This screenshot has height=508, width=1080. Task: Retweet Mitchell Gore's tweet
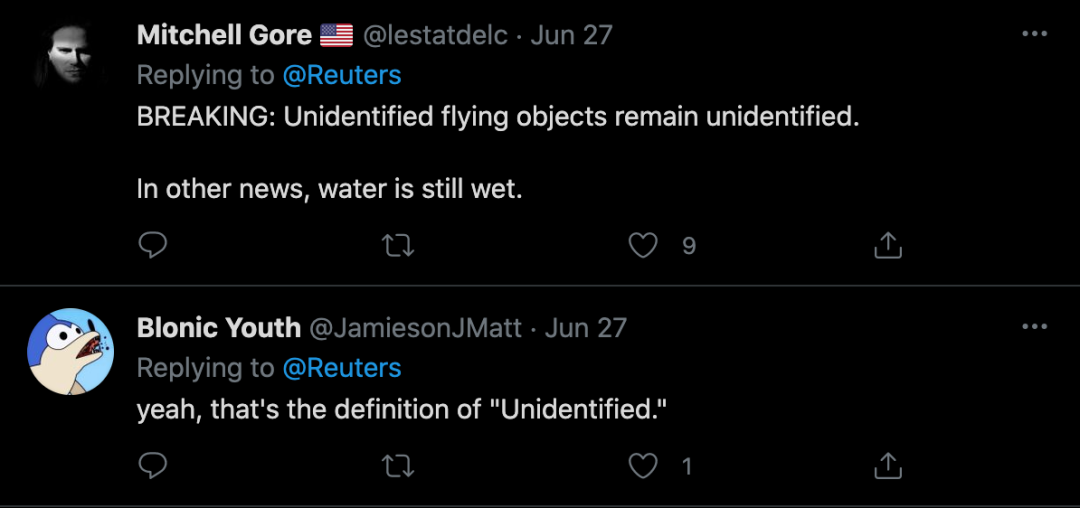(398, 245)
